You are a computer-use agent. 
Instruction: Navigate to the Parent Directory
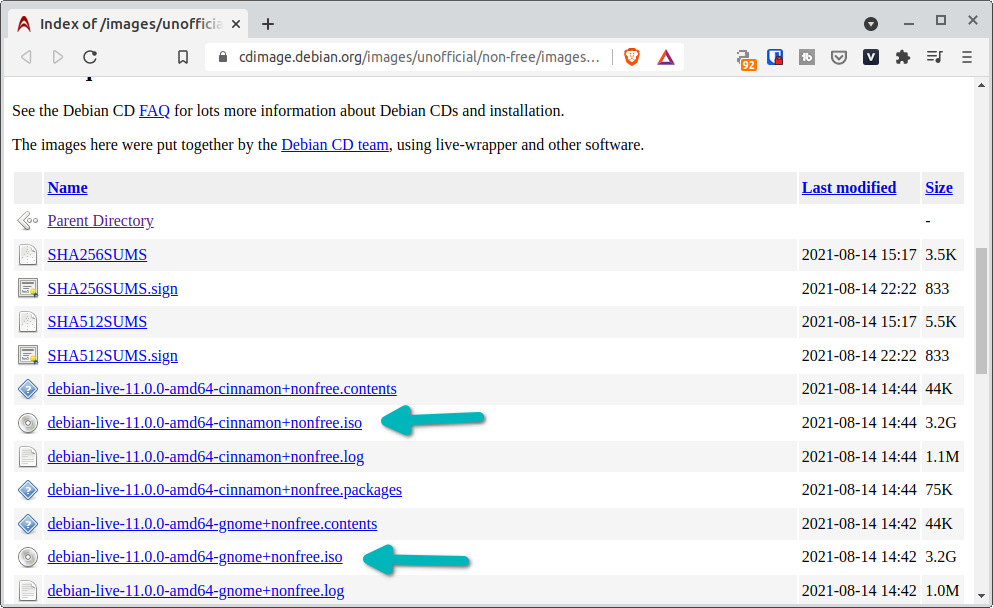[100, 220]
